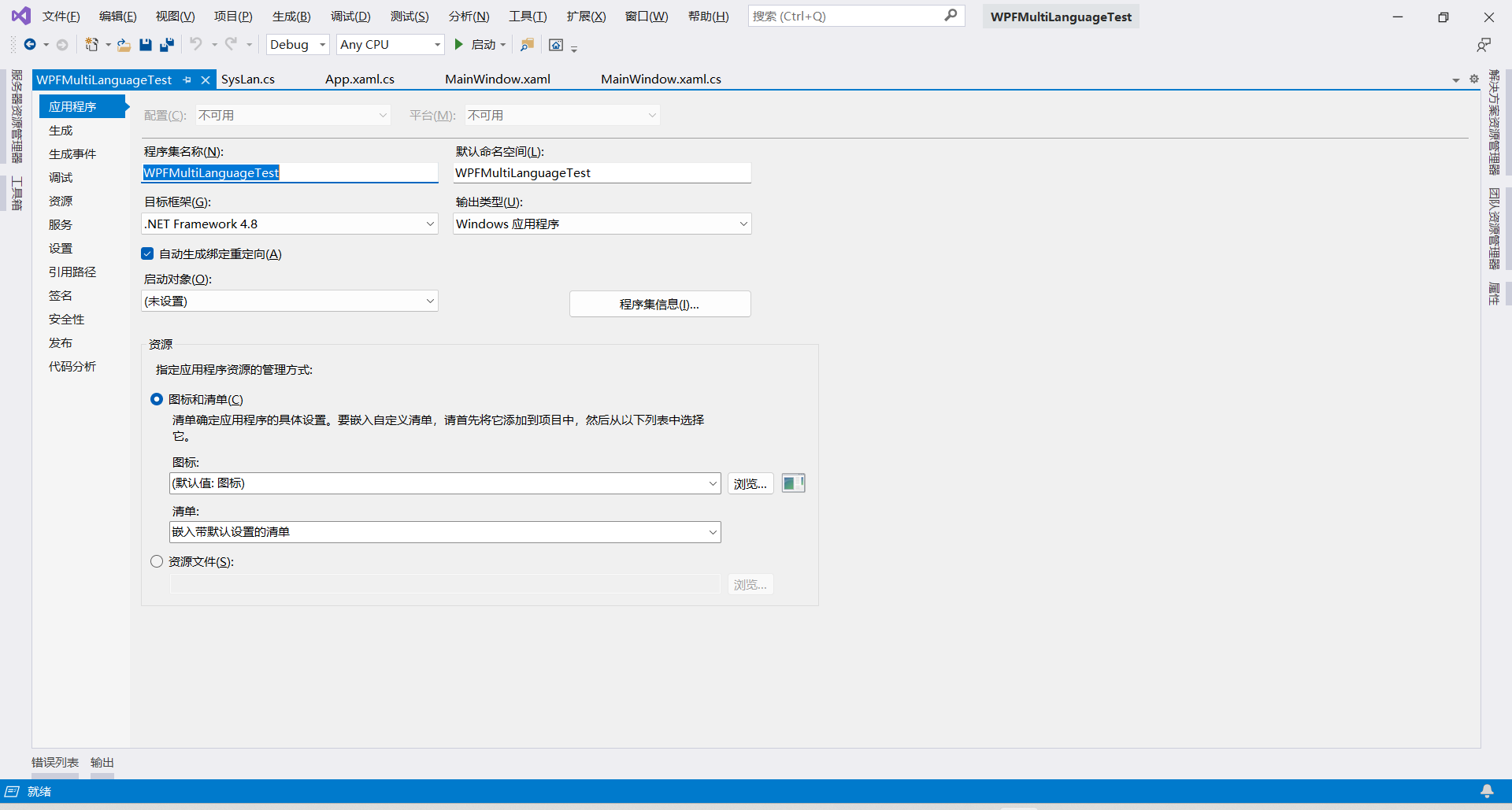
Task: Open the New Project dropdown arrow
Action: tap(108, 45)
